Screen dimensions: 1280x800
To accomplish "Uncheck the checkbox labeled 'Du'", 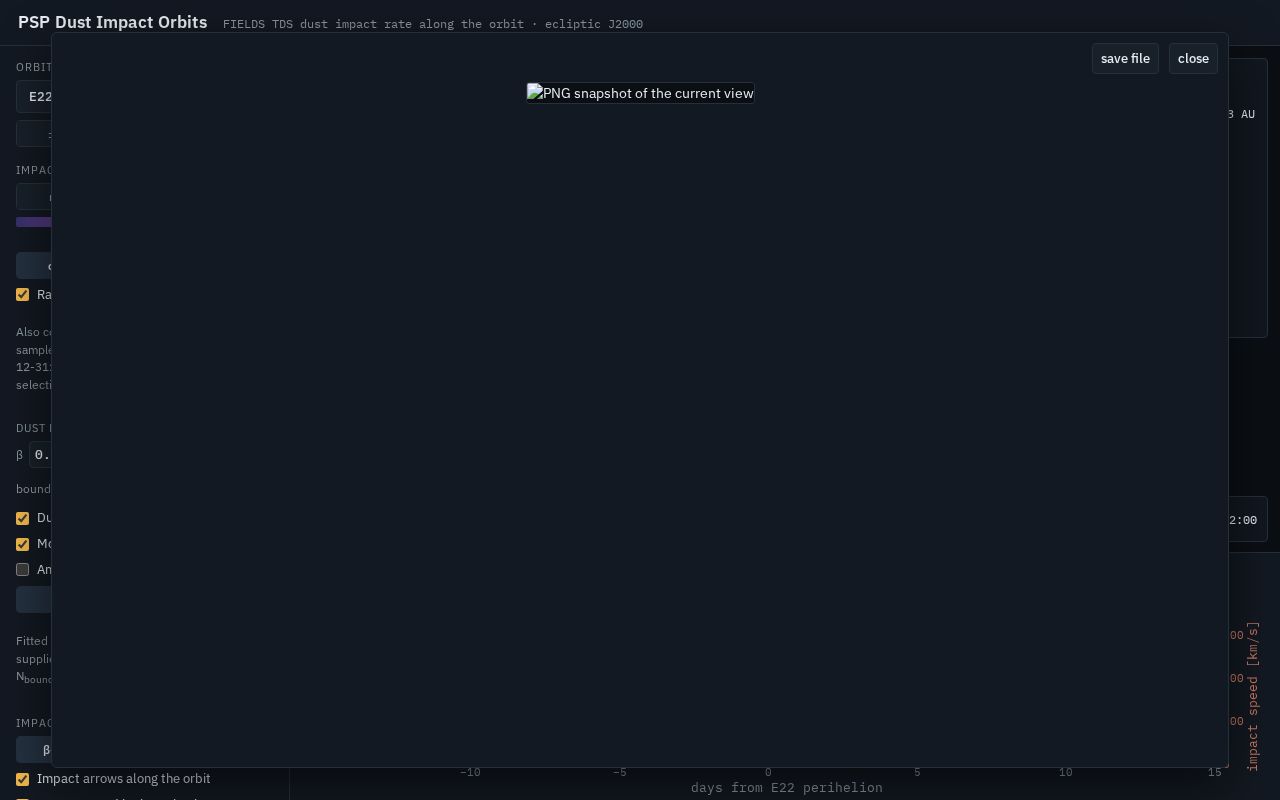I will (22, 518).
